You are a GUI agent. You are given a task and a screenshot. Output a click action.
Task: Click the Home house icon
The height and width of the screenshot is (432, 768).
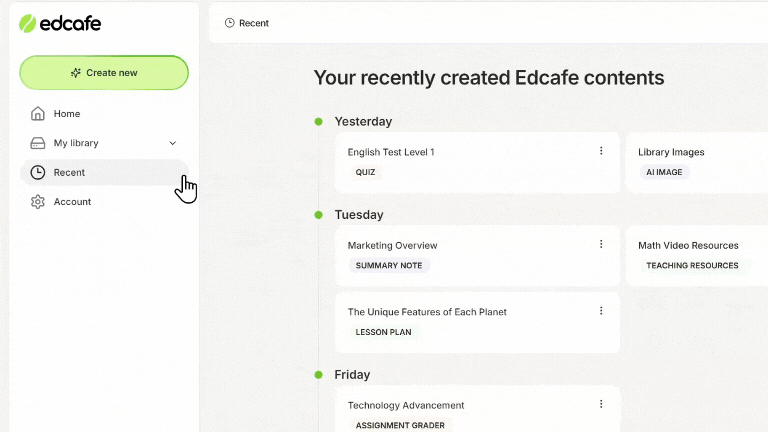(x=38, y=114)
